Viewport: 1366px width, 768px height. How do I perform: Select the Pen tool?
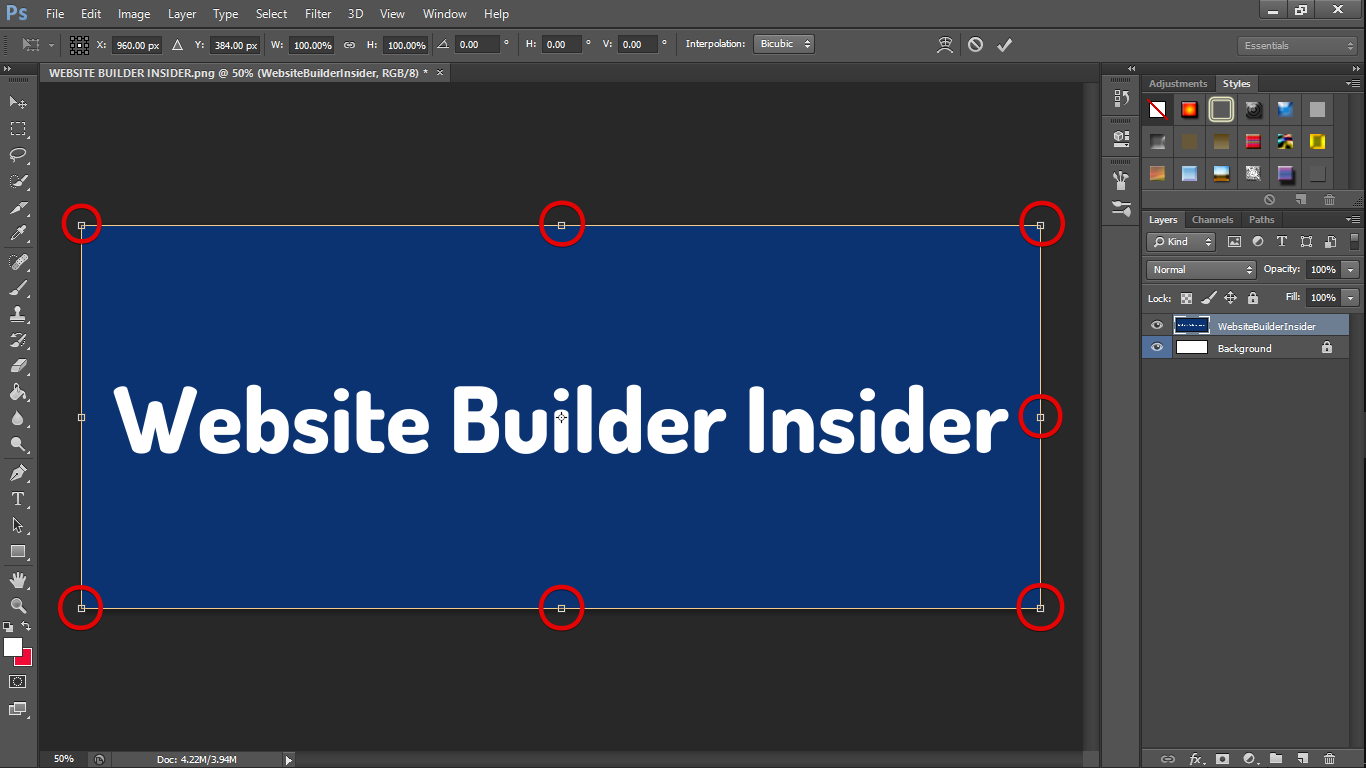(18, 472)
